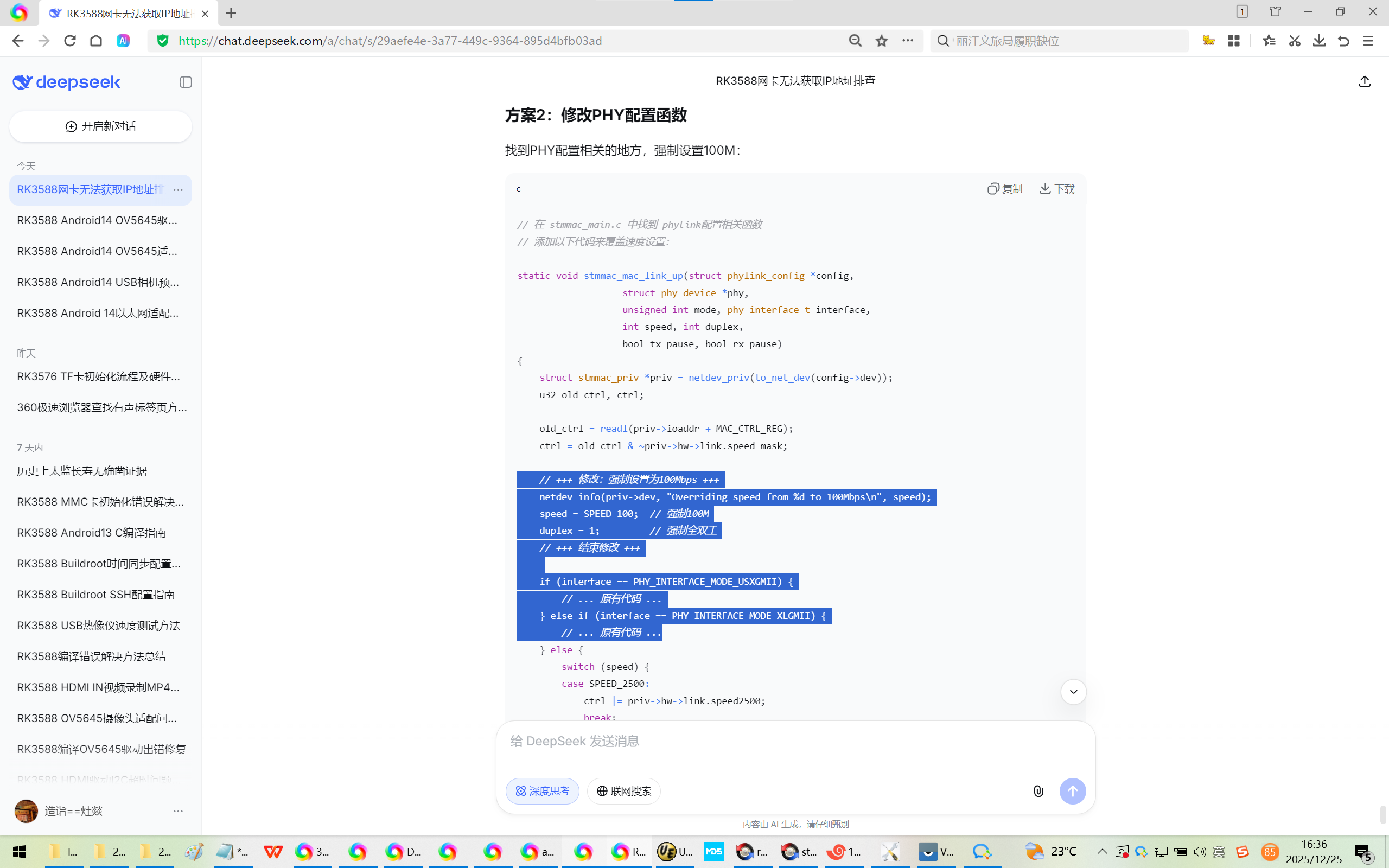The width and height of the screenshot is (1389, 868).
Task: Click the browser home icon
Action: (96, 41)
